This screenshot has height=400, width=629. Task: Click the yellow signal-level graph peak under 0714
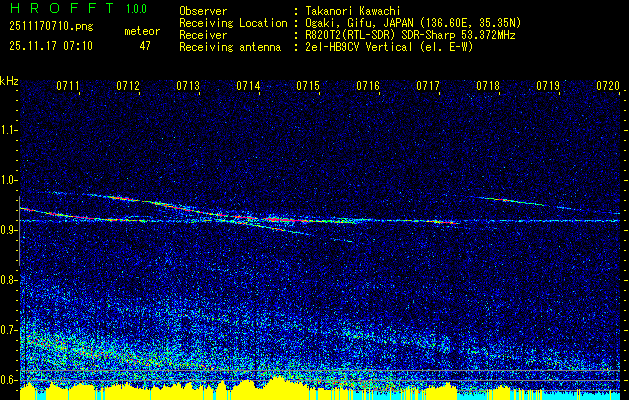pos(278,386)
